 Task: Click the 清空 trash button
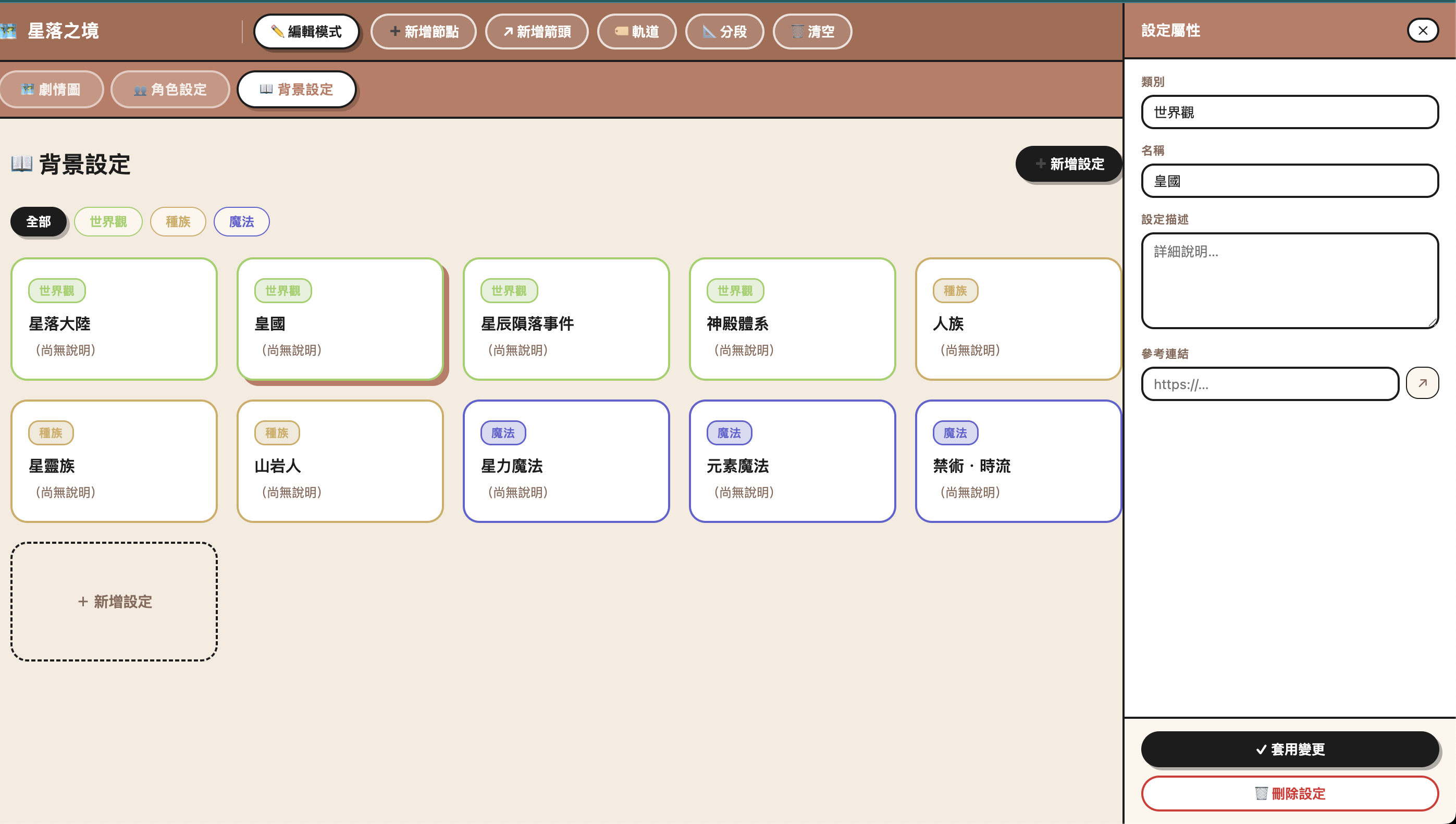click(812, 32)
